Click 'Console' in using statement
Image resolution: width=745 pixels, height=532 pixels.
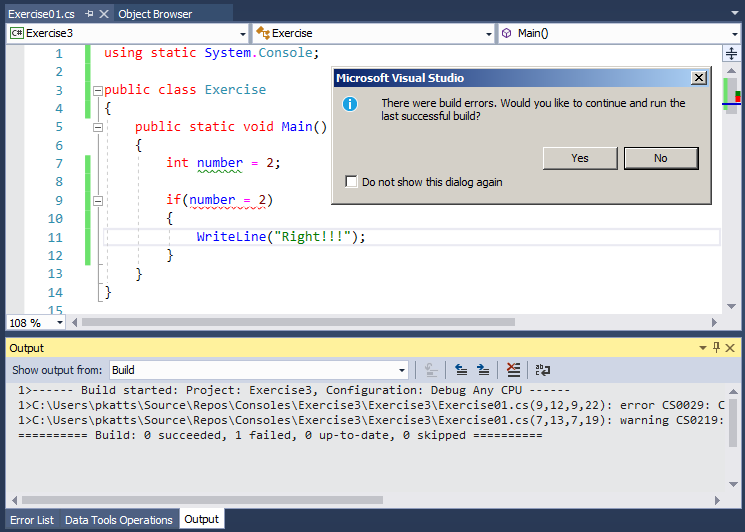pos(285,53)
